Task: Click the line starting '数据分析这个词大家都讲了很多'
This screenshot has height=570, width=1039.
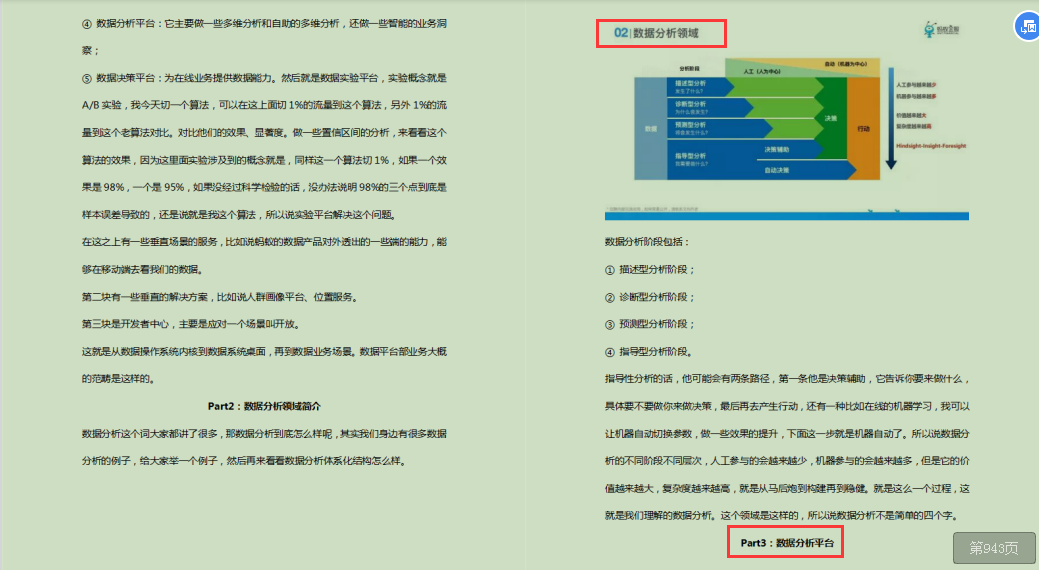Action: click(264, 433)
